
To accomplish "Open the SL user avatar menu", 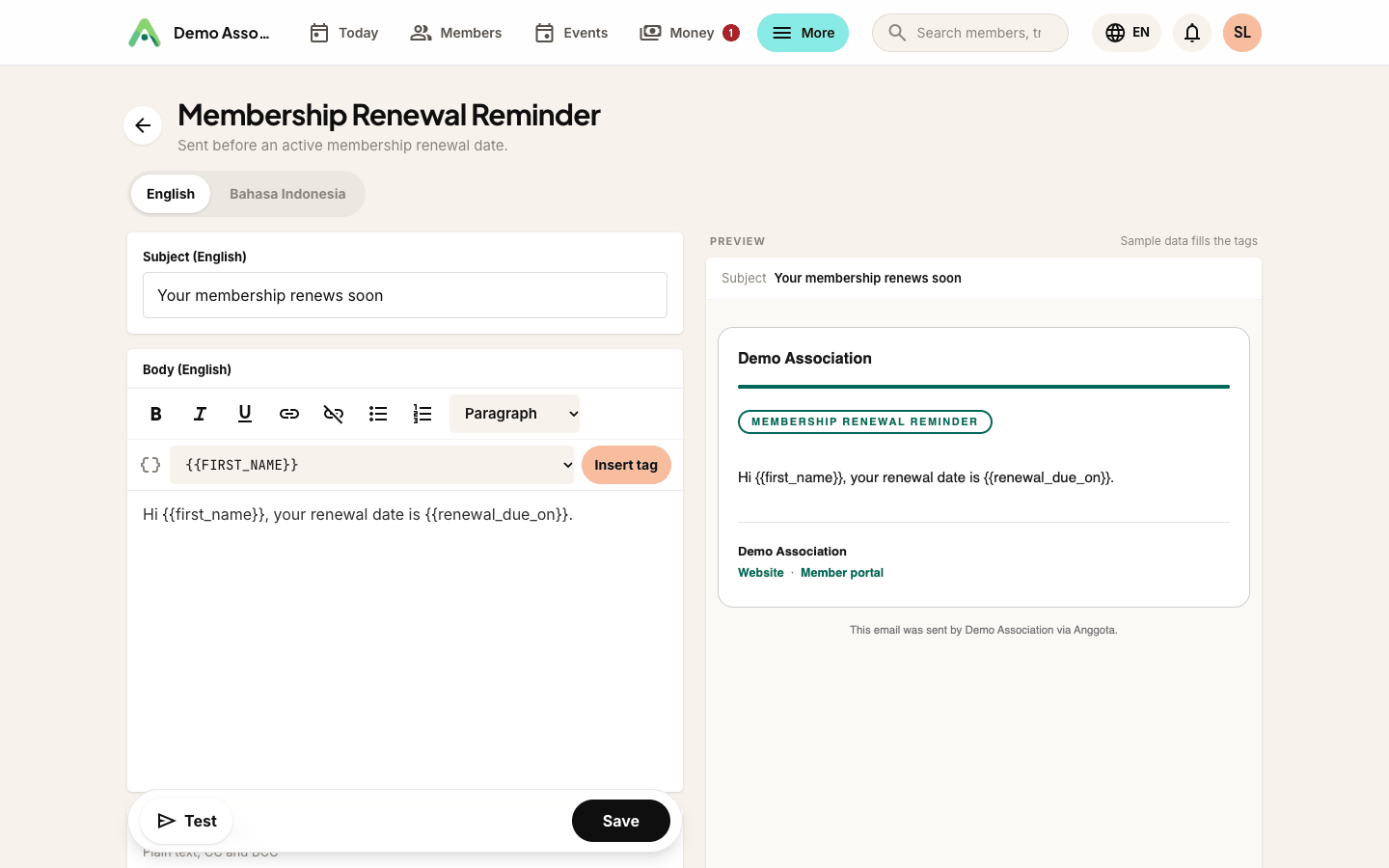I will 1242,33.
